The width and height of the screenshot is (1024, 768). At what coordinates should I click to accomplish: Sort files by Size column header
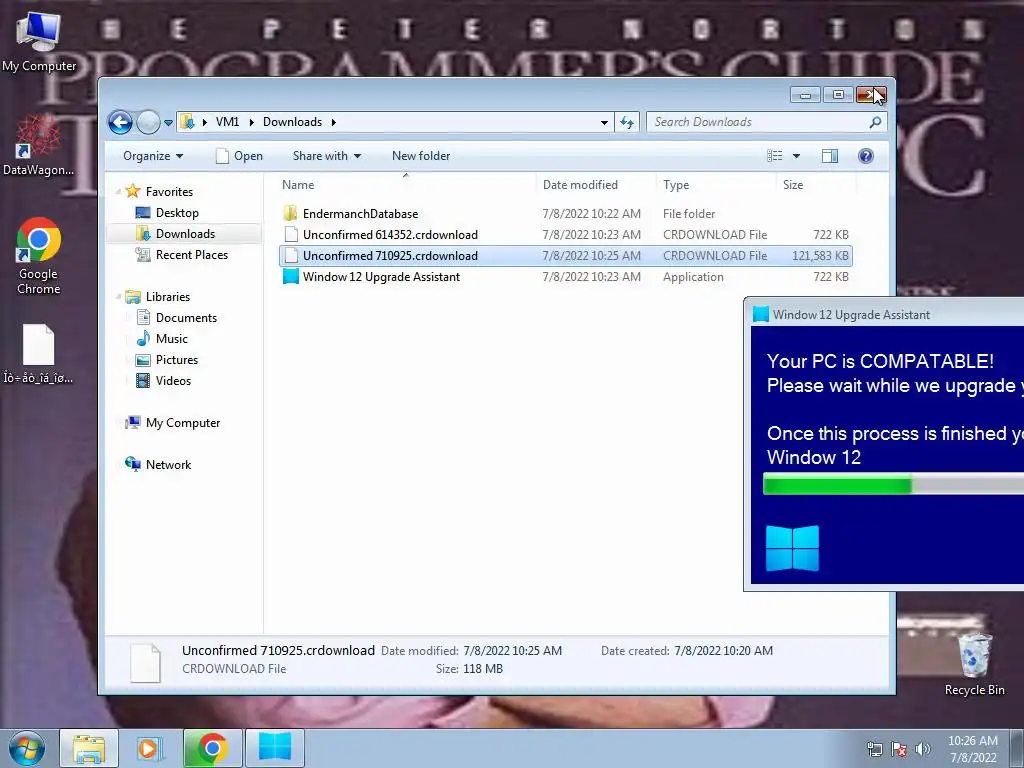point(816,185)
